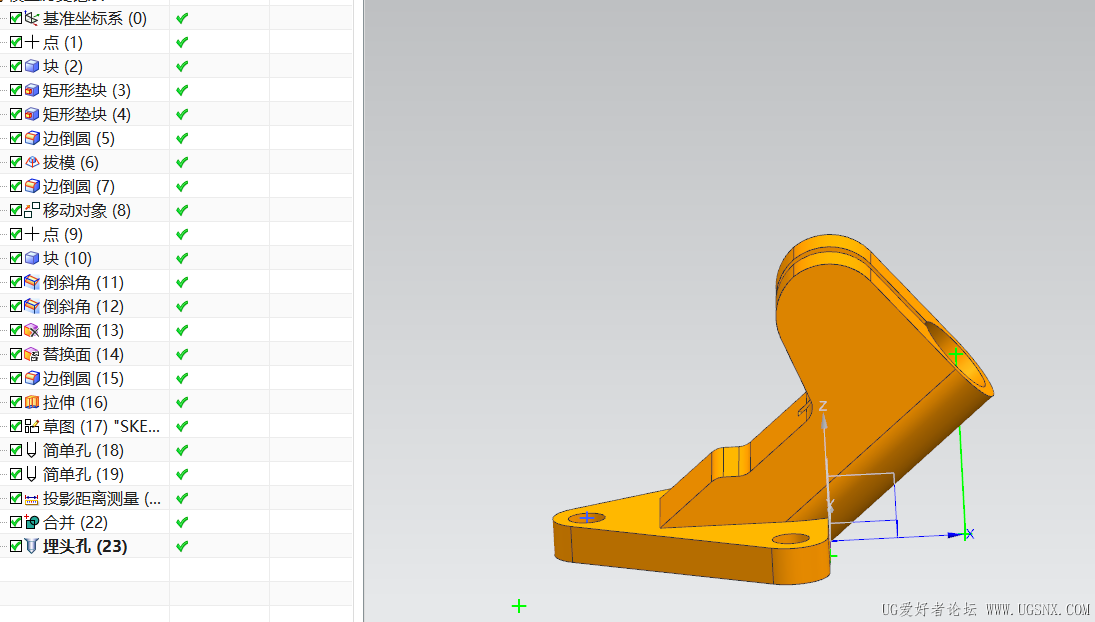
Task: Click the countersunk hole icon 埋头孔 (23)
Action: tap(31, 546)
